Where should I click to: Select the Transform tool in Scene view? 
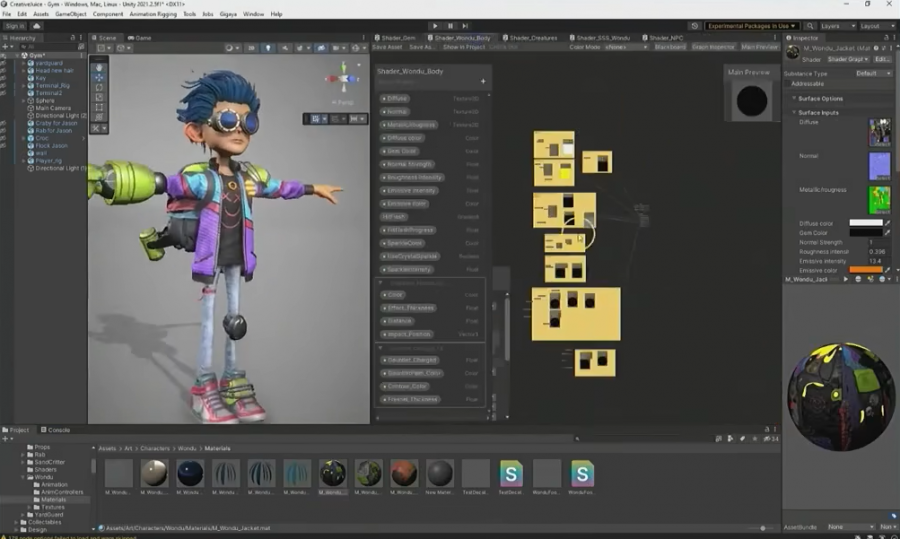99,117
